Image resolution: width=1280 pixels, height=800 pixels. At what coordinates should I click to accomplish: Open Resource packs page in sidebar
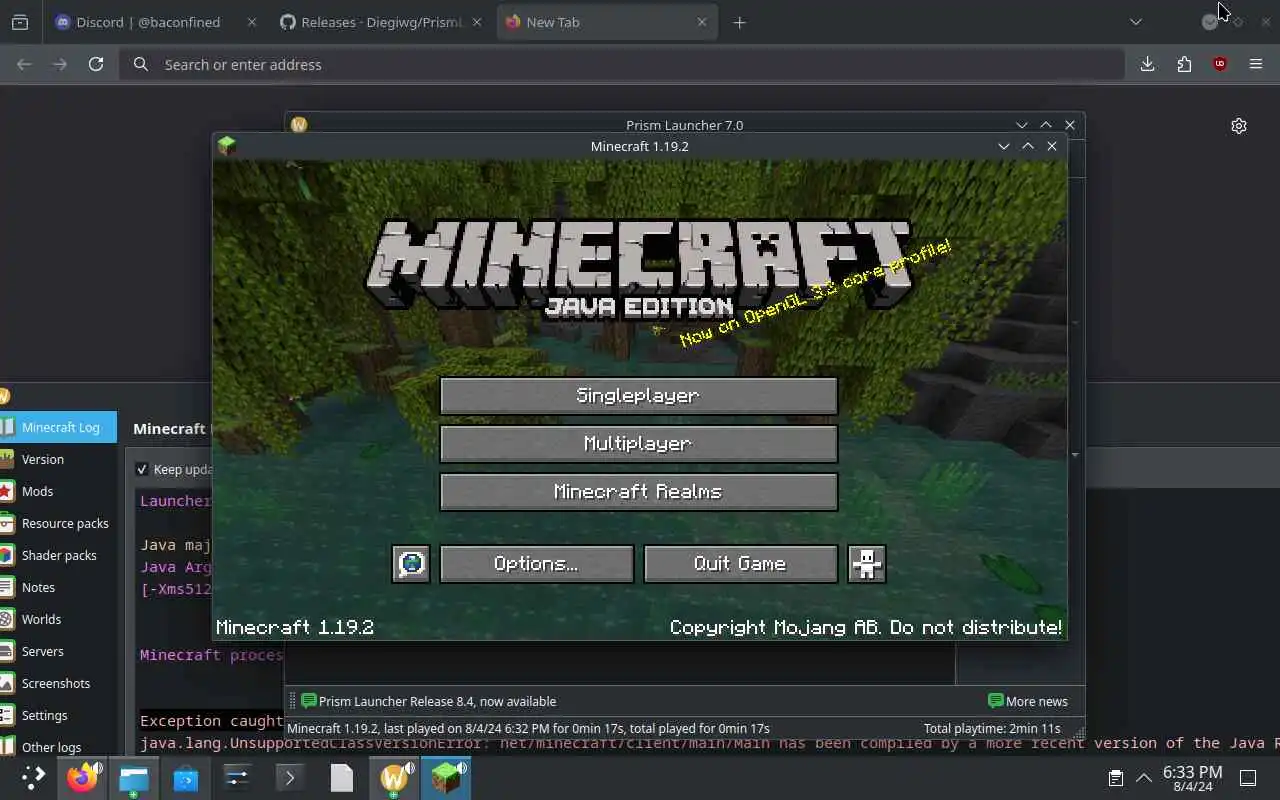pyautogui.click(x=58, y=523)
